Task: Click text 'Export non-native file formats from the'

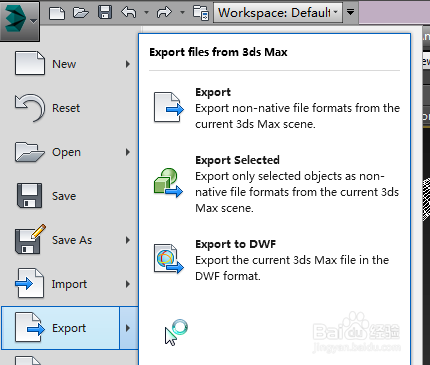Action: 297,108
